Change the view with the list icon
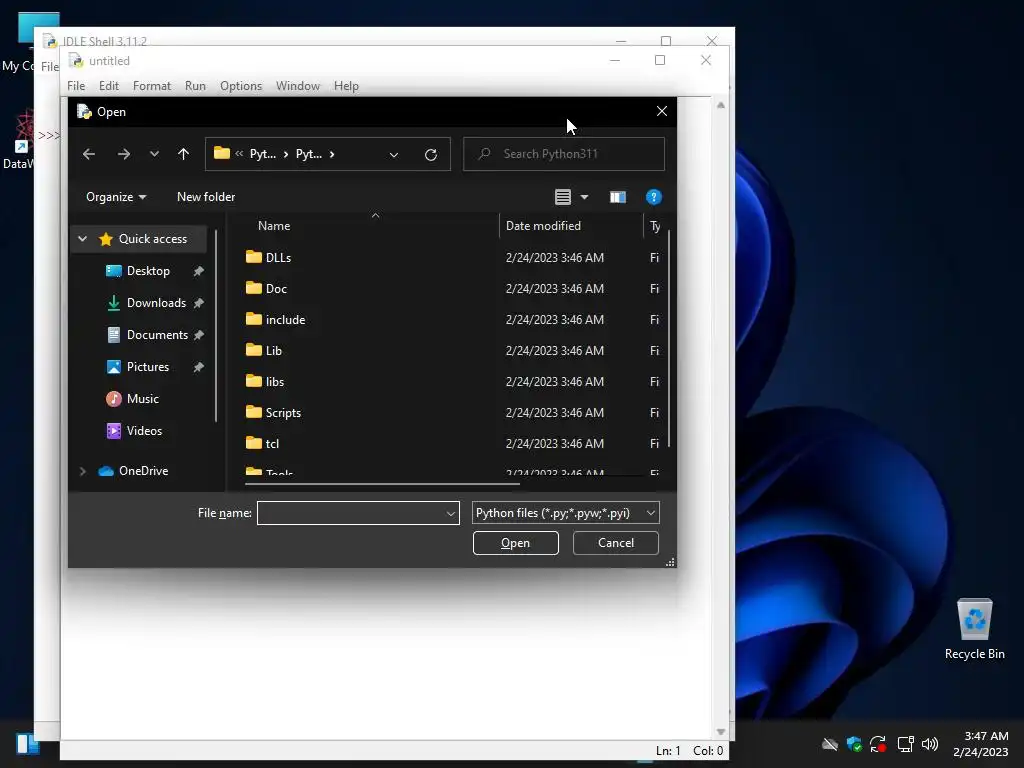This screenshot has height=768, width=1024. point(563,197)
